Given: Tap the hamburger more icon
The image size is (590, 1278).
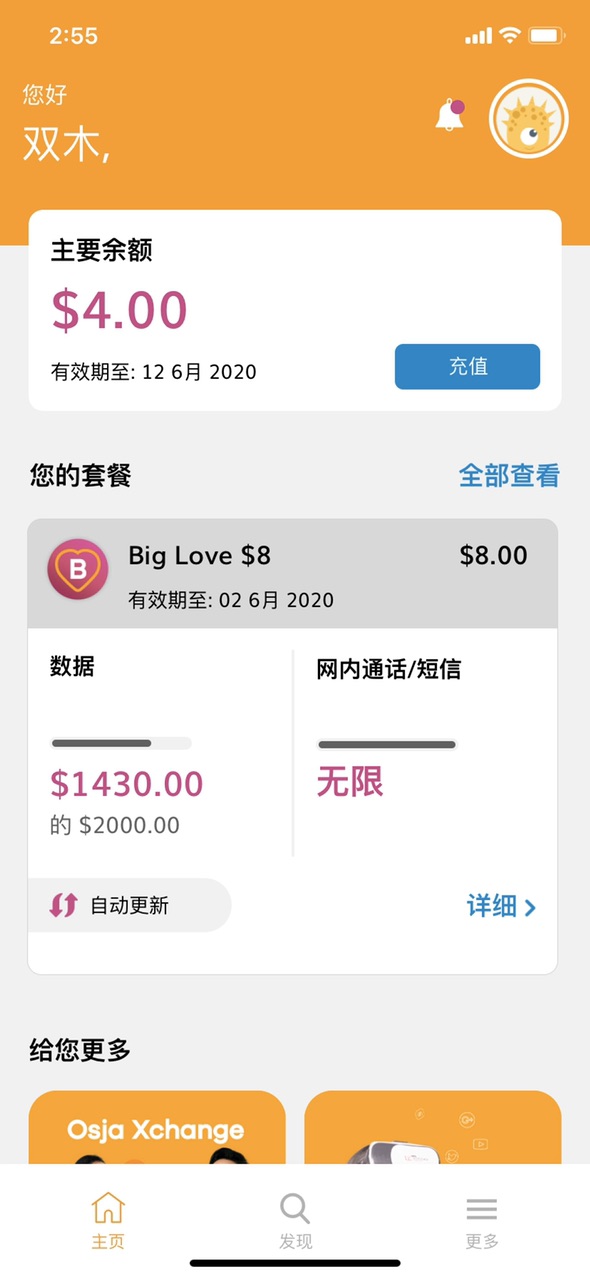Looking at the screenshot, I should [482, 1209].
